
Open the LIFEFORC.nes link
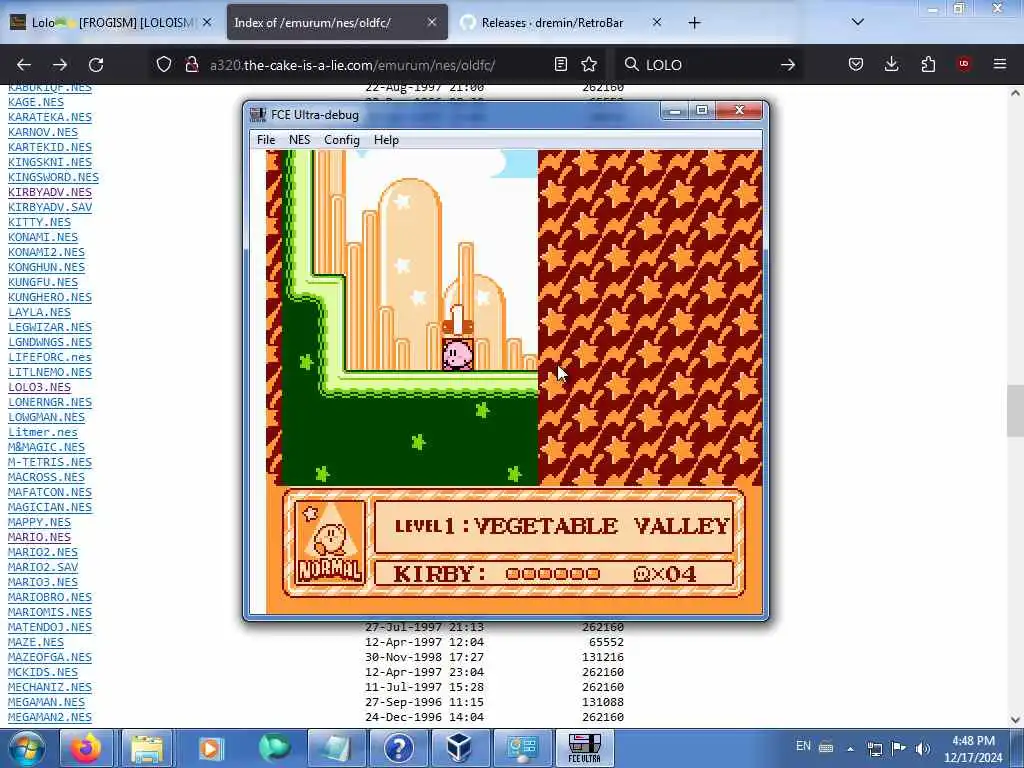50,357
